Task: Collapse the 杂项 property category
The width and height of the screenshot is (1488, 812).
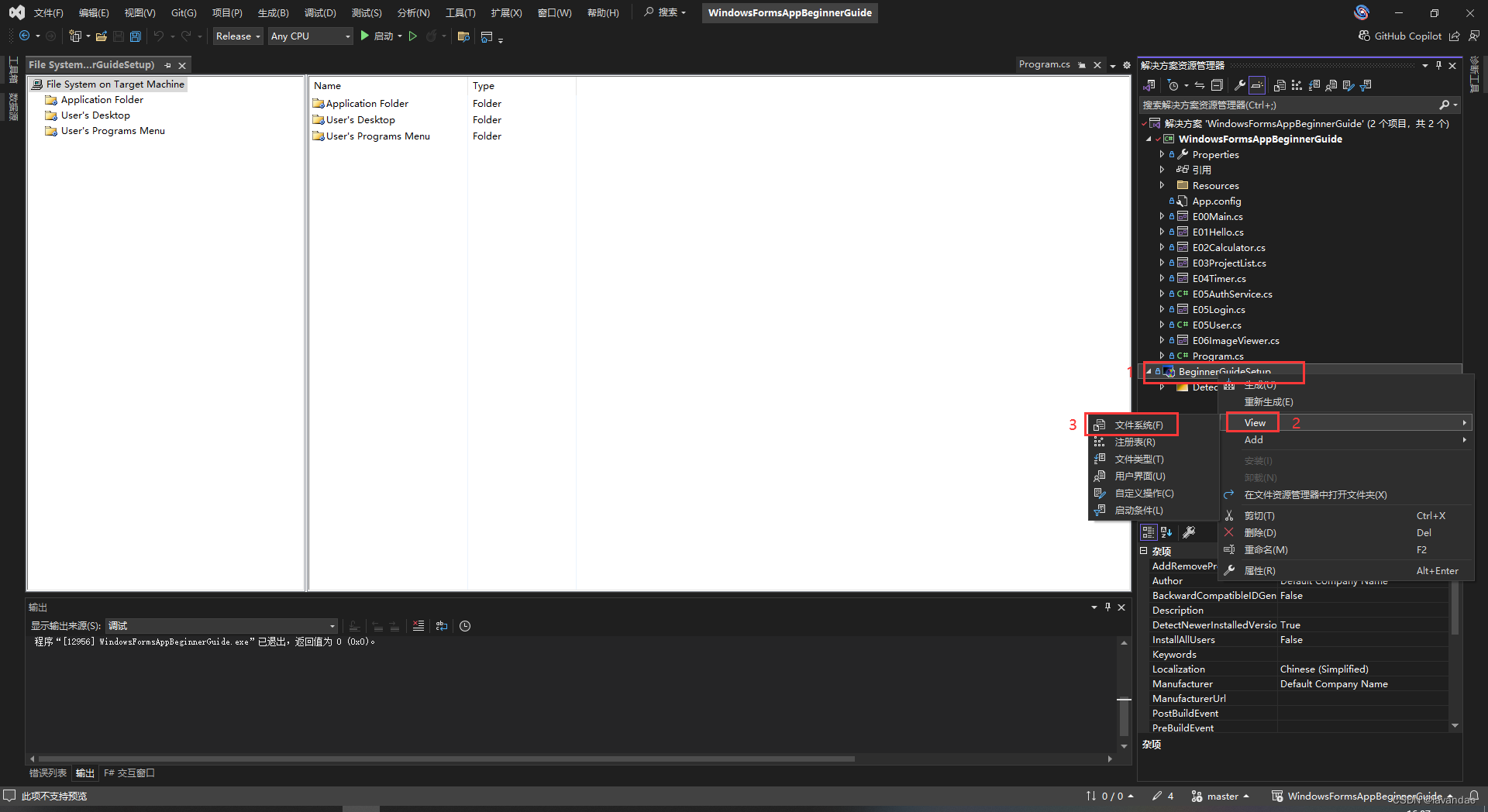Action: click(1143, 551)
